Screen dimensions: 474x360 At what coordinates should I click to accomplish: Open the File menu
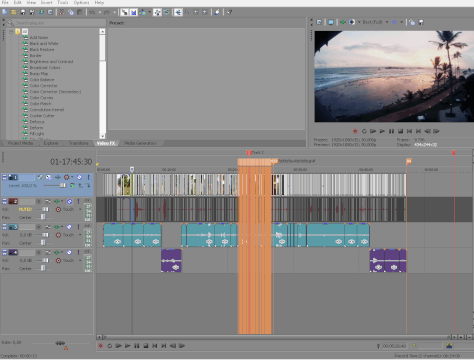pyautogui.click(x=5, y=2)
